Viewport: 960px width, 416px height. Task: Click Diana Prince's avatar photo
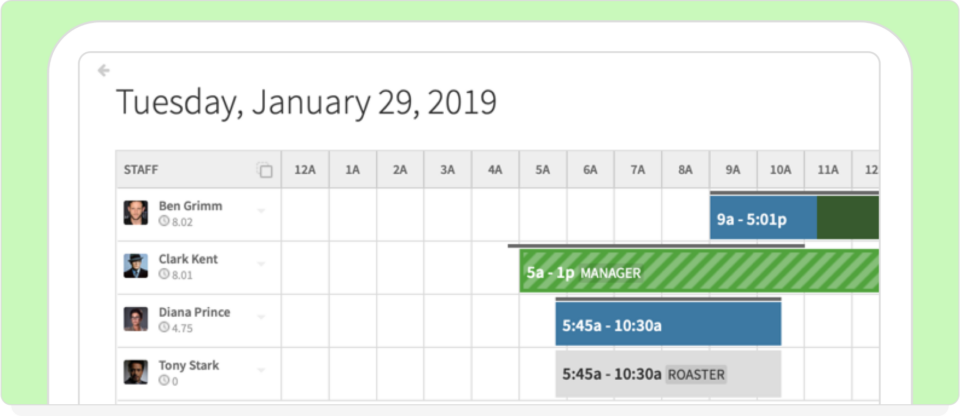pyautogui.click(x=135, y=319)
